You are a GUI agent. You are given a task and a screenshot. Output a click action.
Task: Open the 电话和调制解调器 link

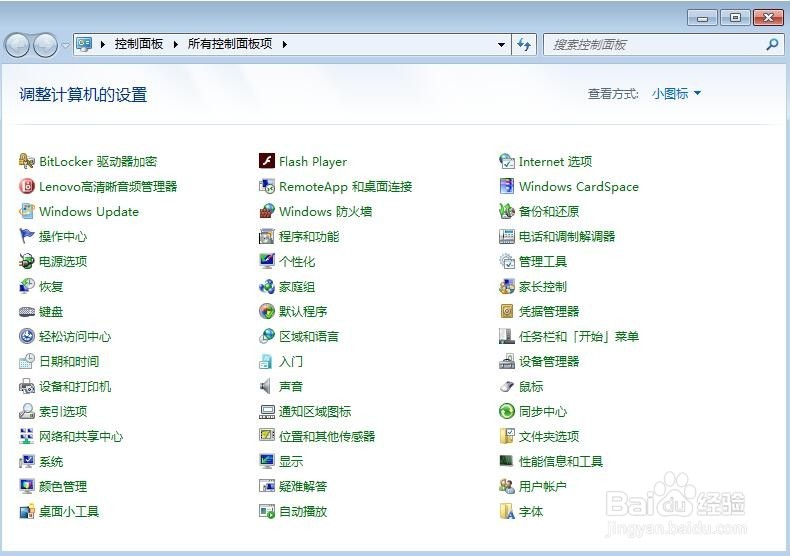[567, 237]
